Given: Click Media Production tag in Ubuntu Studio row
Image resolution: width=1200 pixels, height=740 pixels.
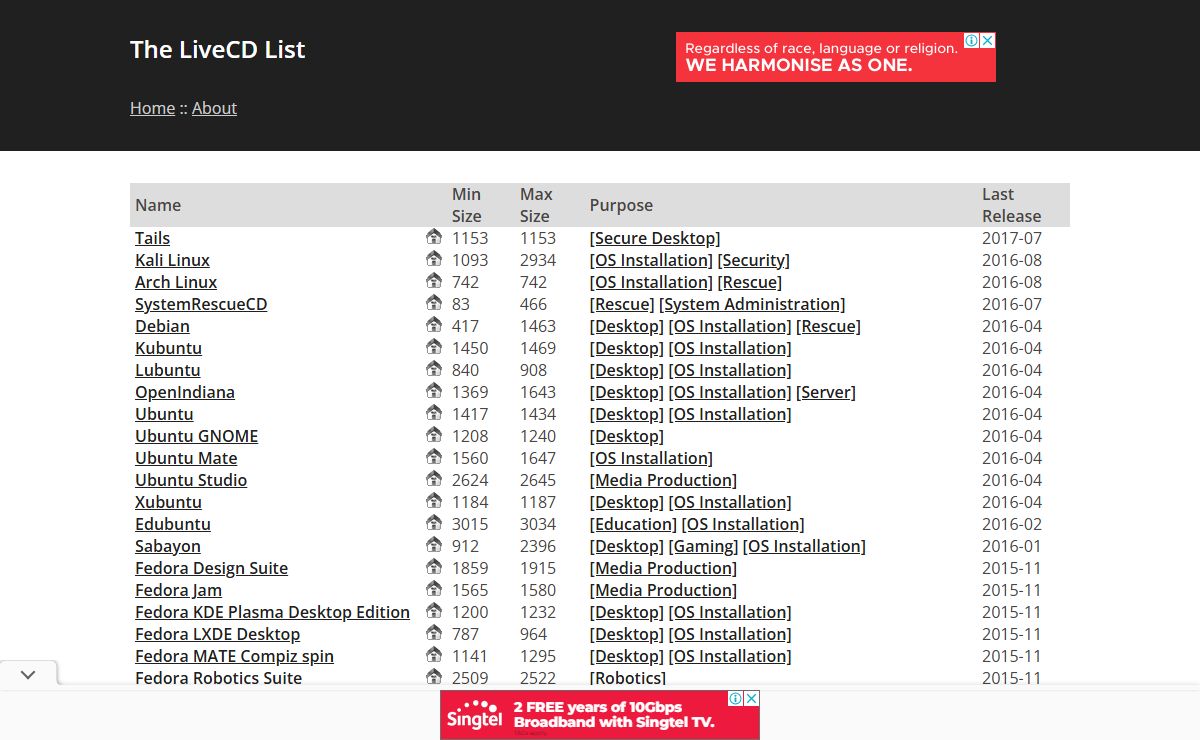Looking at the screenshot, I should [663, 480].
